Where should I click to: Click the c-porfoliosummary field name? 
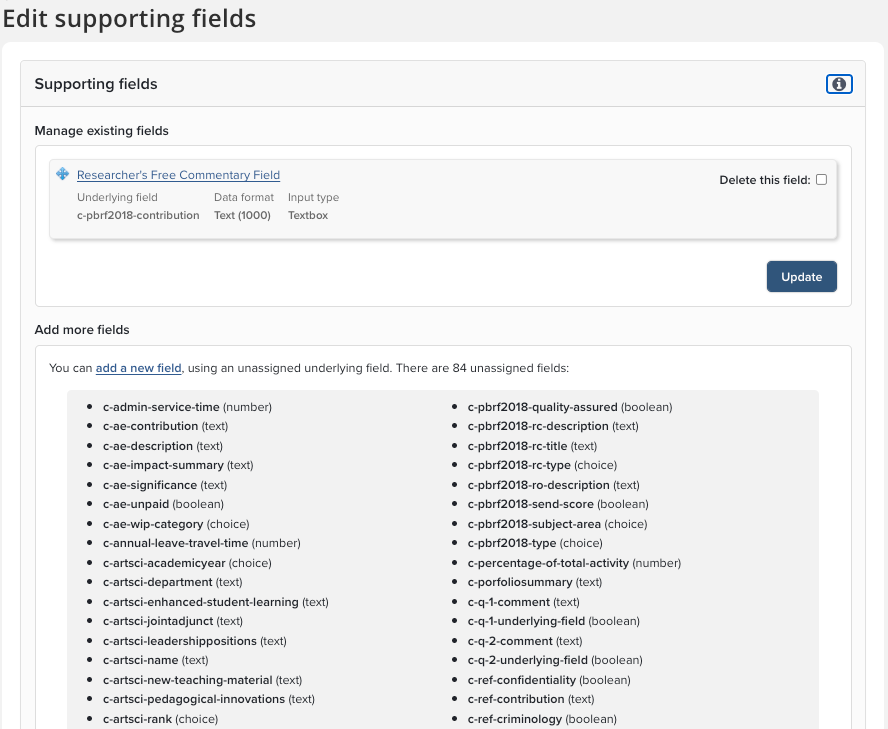coord(520,582)
